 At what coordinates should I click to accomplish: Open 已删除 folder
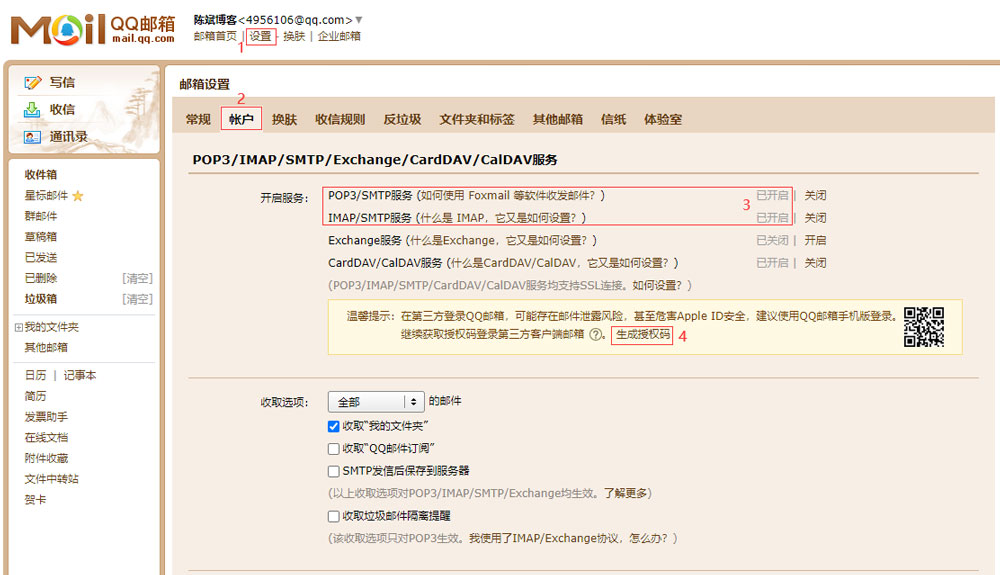point(41,279)
